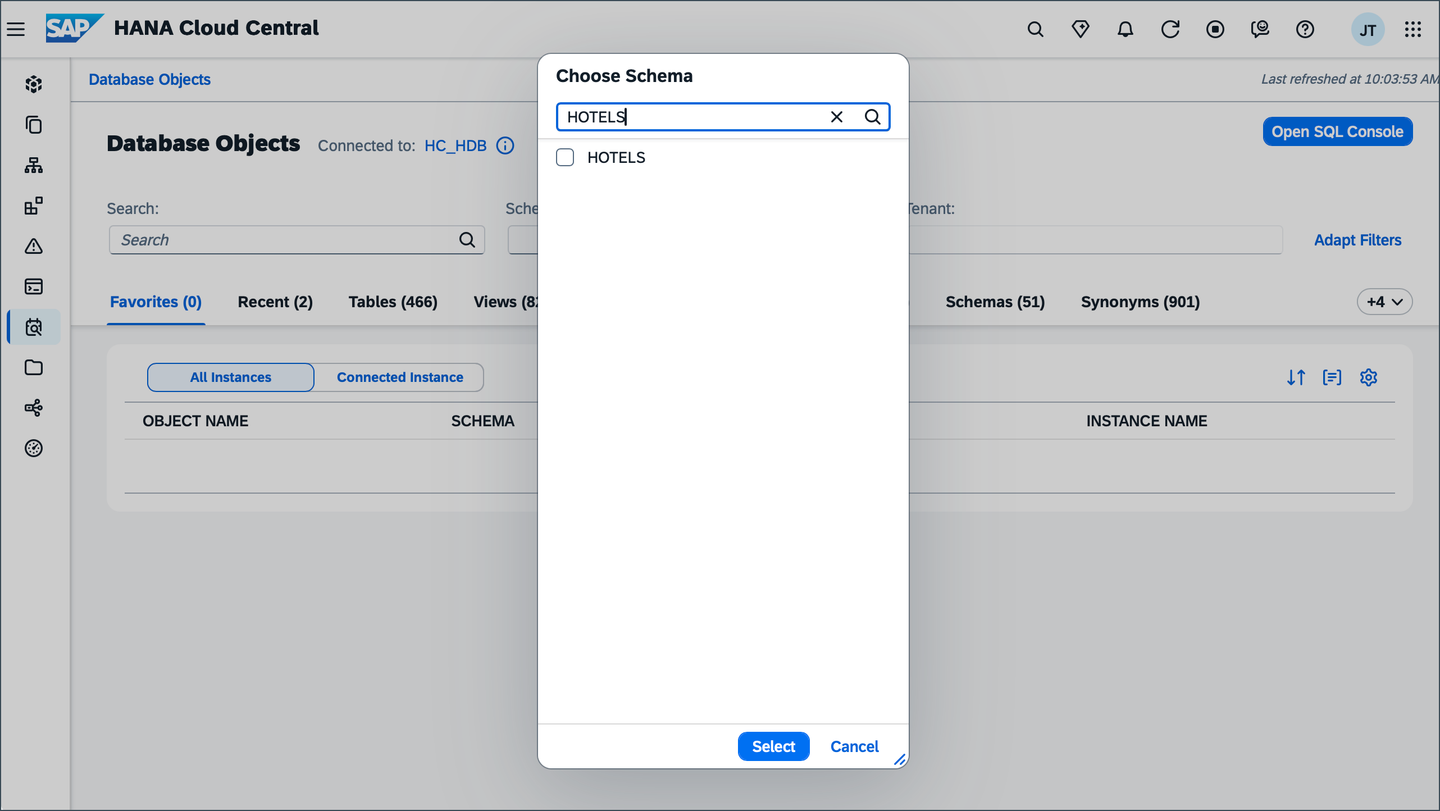Click the magnifier in the main Search field
1440x811 pixels.
(x=467, y=240)
